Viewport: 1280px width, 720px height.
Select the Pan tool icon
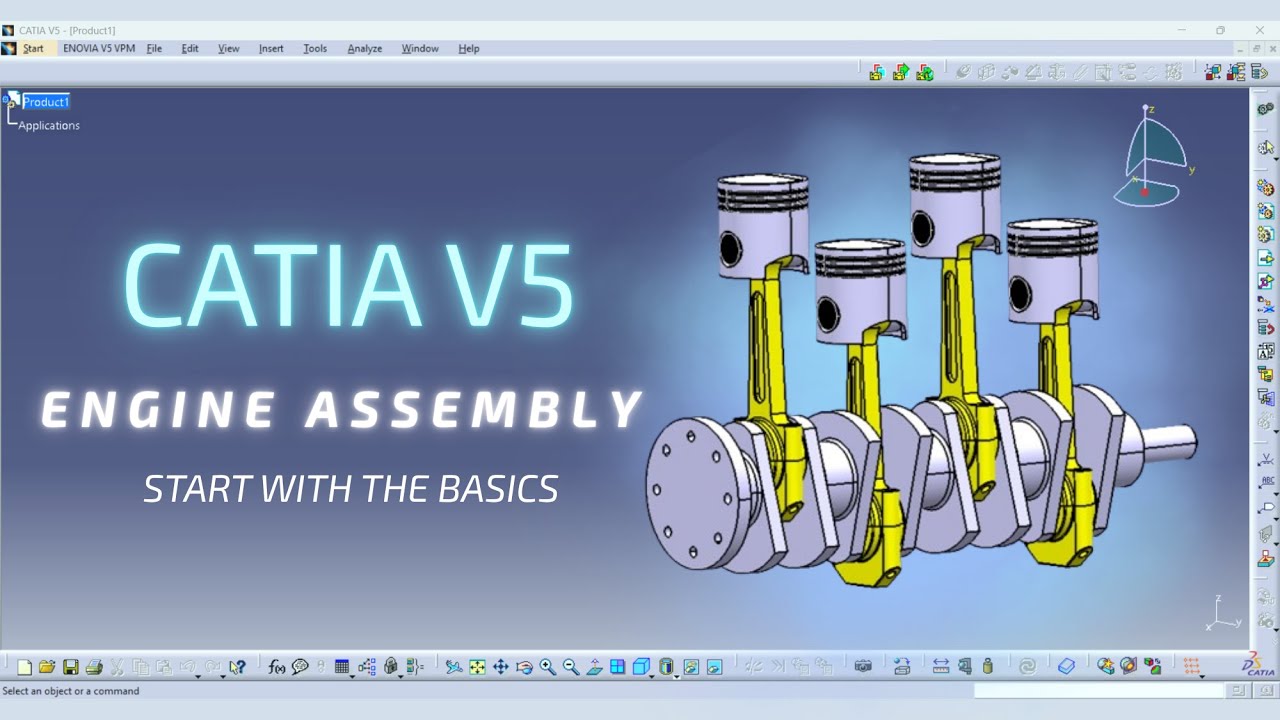click(x=501, y=667)
